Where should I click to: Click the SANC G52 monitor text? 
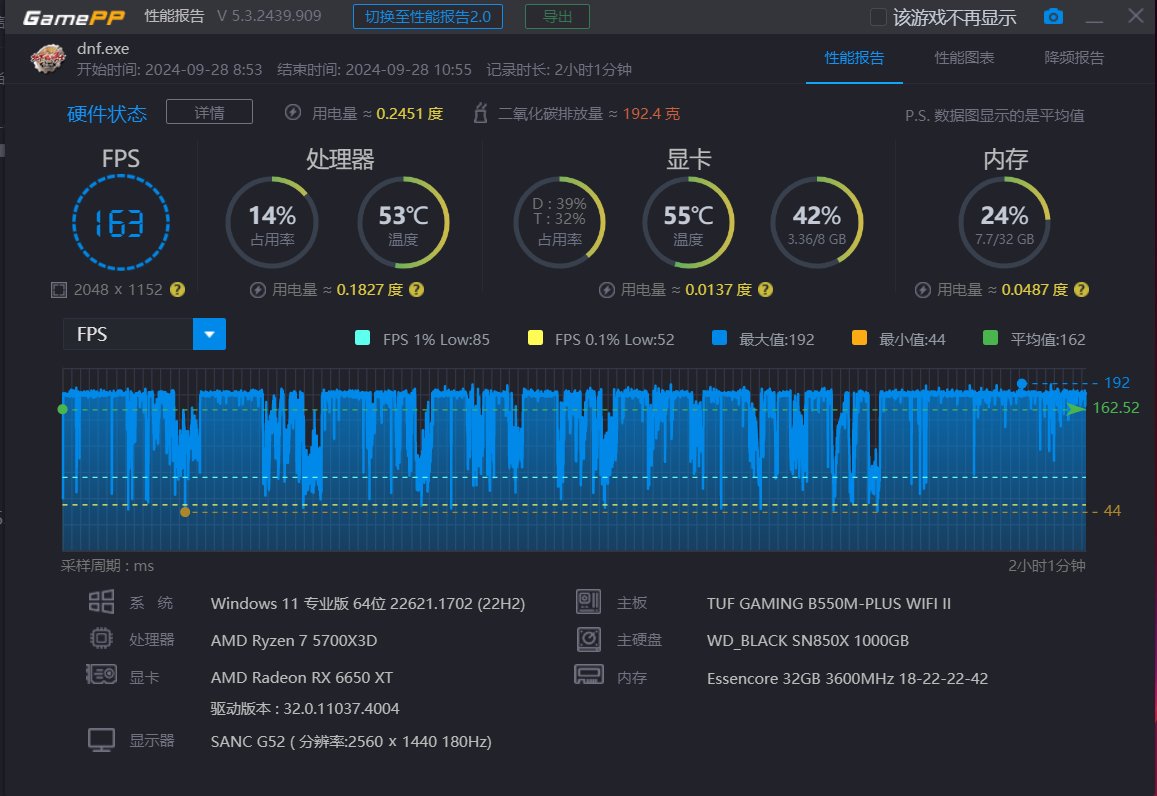click(x=351, y=741)
